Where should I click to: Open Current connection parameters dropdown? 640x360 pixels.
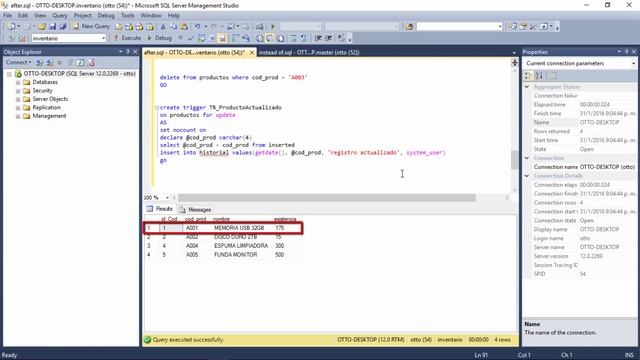[x=633, y=63]
